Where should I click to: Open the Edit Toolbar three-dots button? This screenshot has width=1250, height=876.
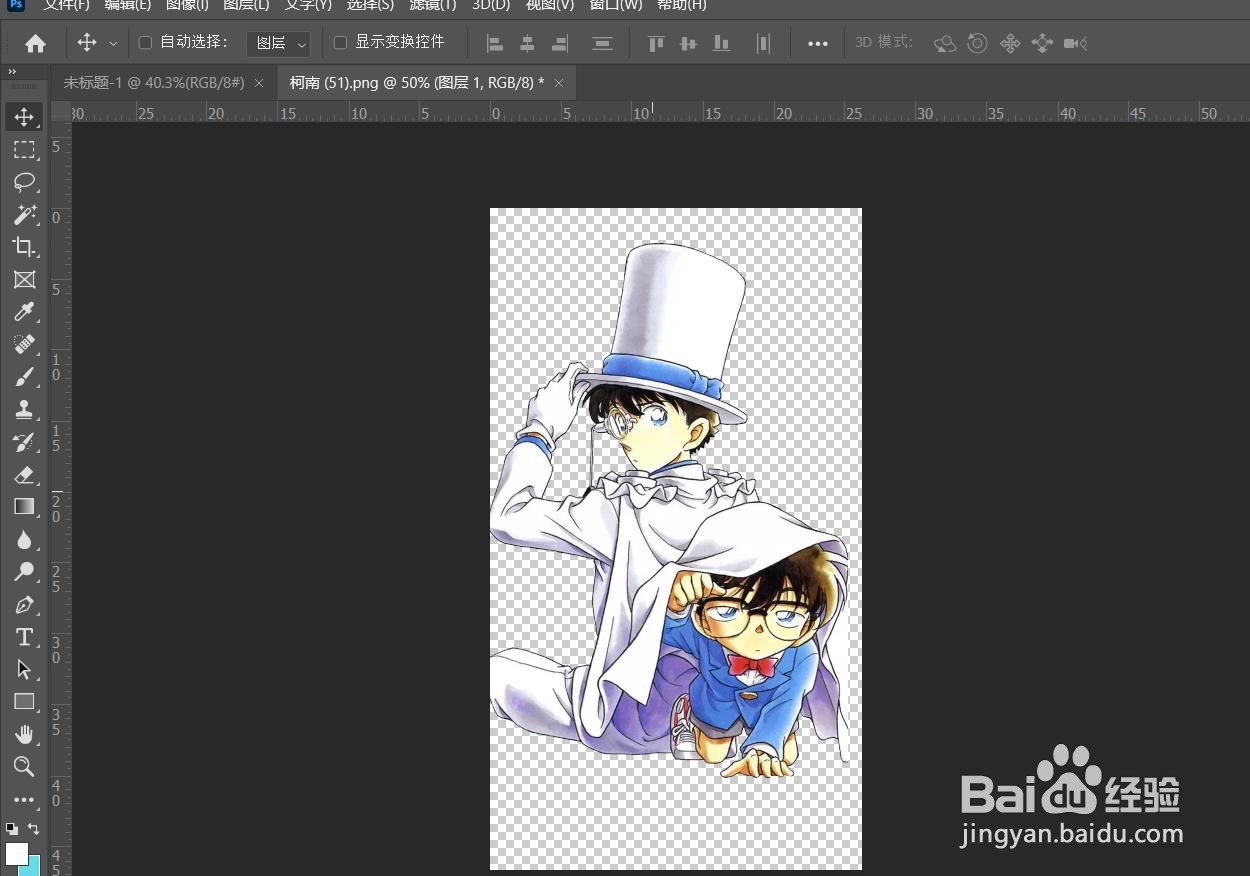(25, 800)
